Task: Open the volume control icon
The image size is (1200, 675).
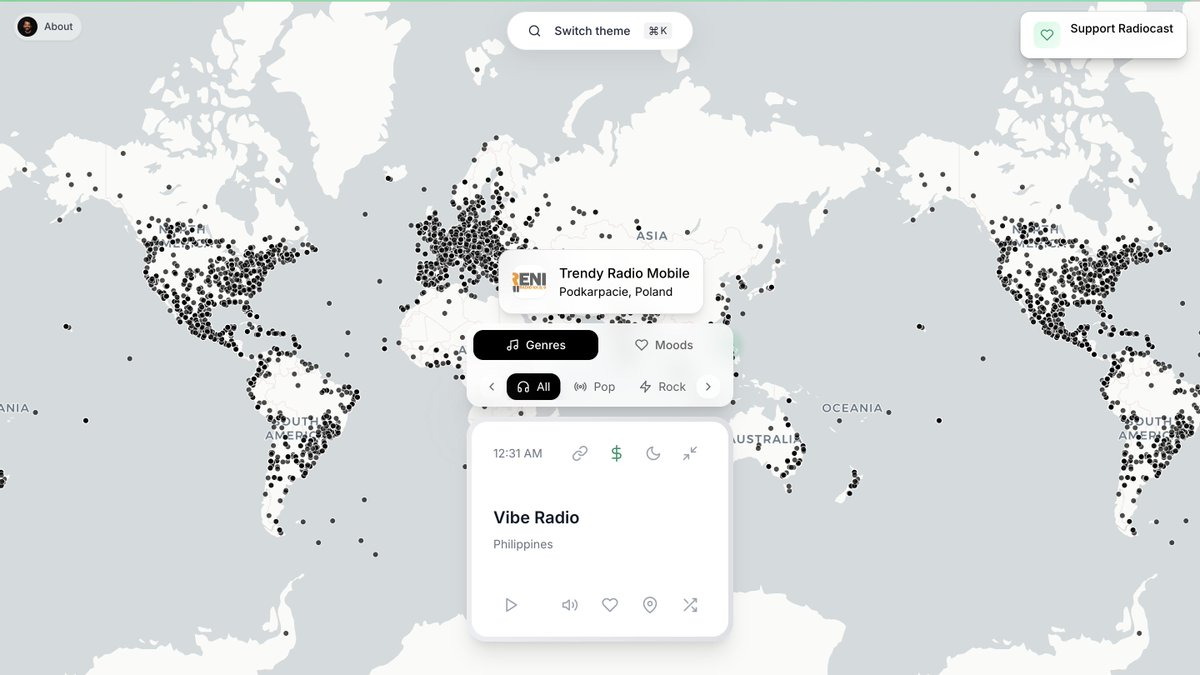Action: (570, 604)
